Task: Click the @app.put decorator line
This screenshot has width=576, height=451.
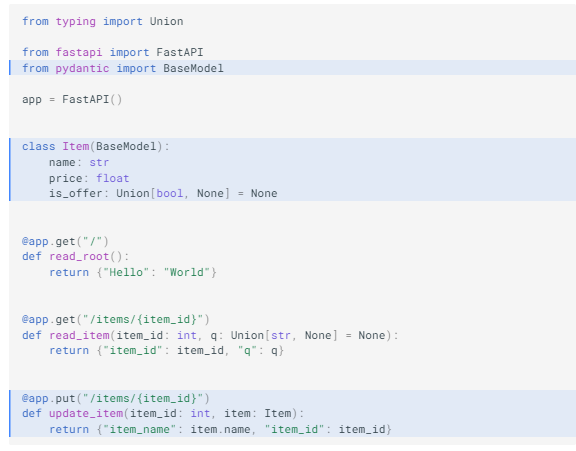Action: pyautogui.click(x=116, y=398)
